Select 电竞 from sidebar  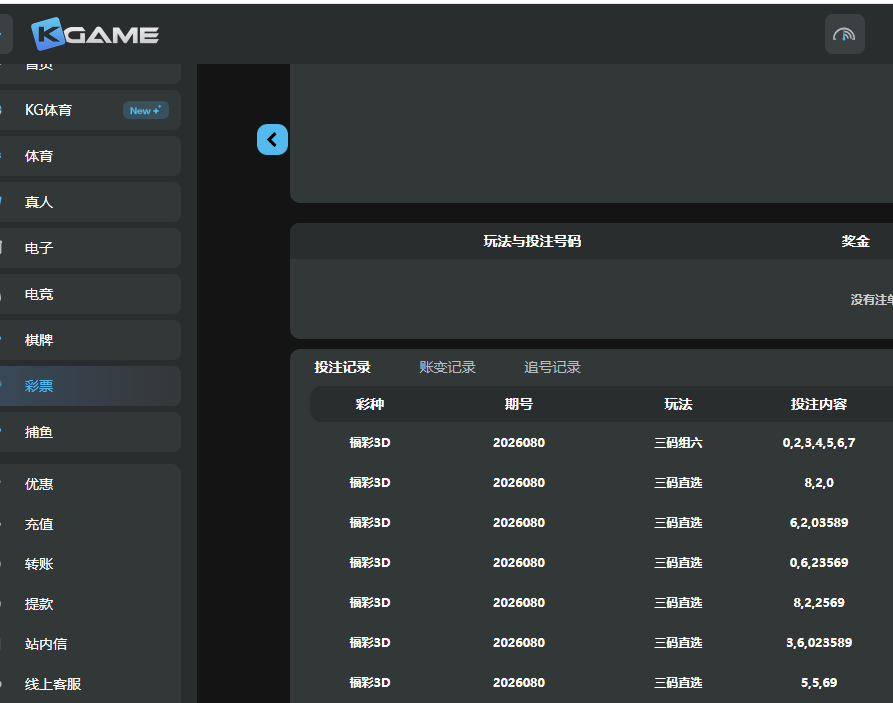click(39, 294)
